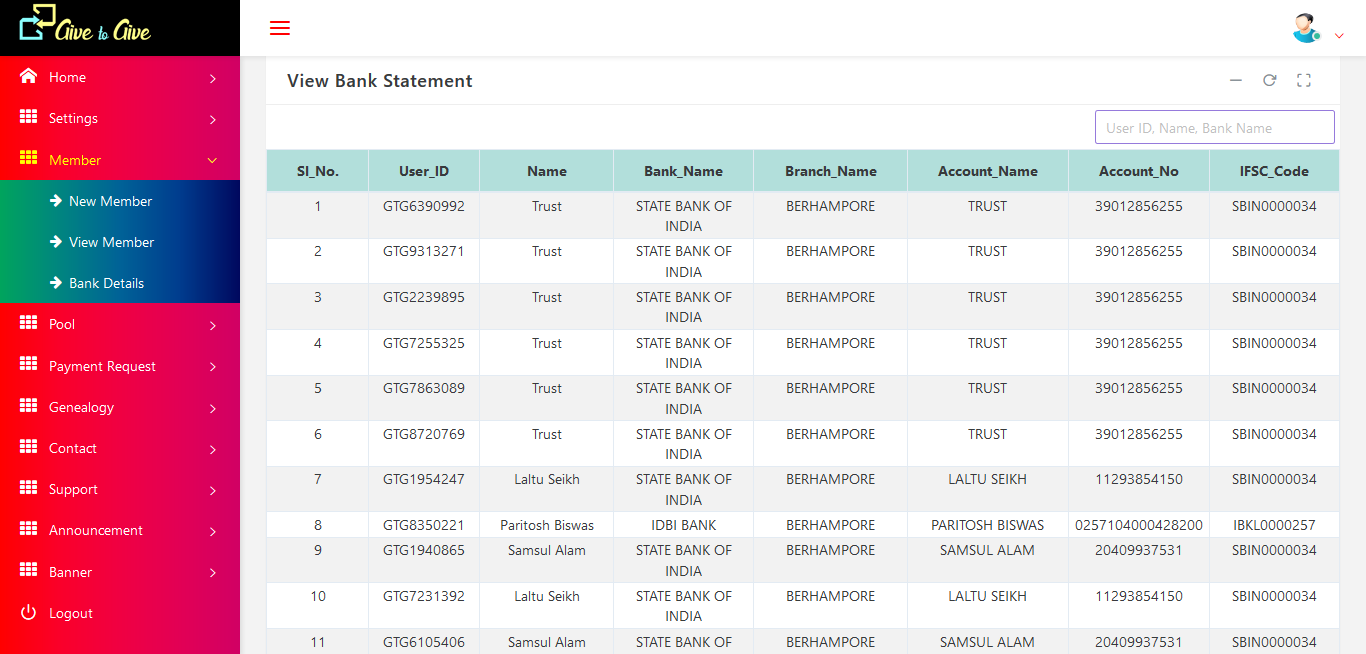The image size is (1366, 654).
Task: Open the Settings sidebar menu
Action: coord(120,118)
